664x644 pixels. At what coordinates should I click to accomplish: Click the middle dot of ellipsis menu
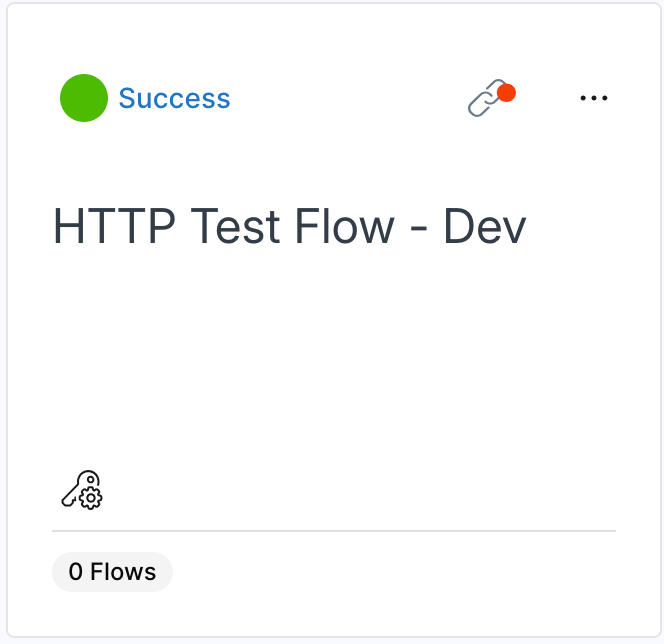(594, 98)
